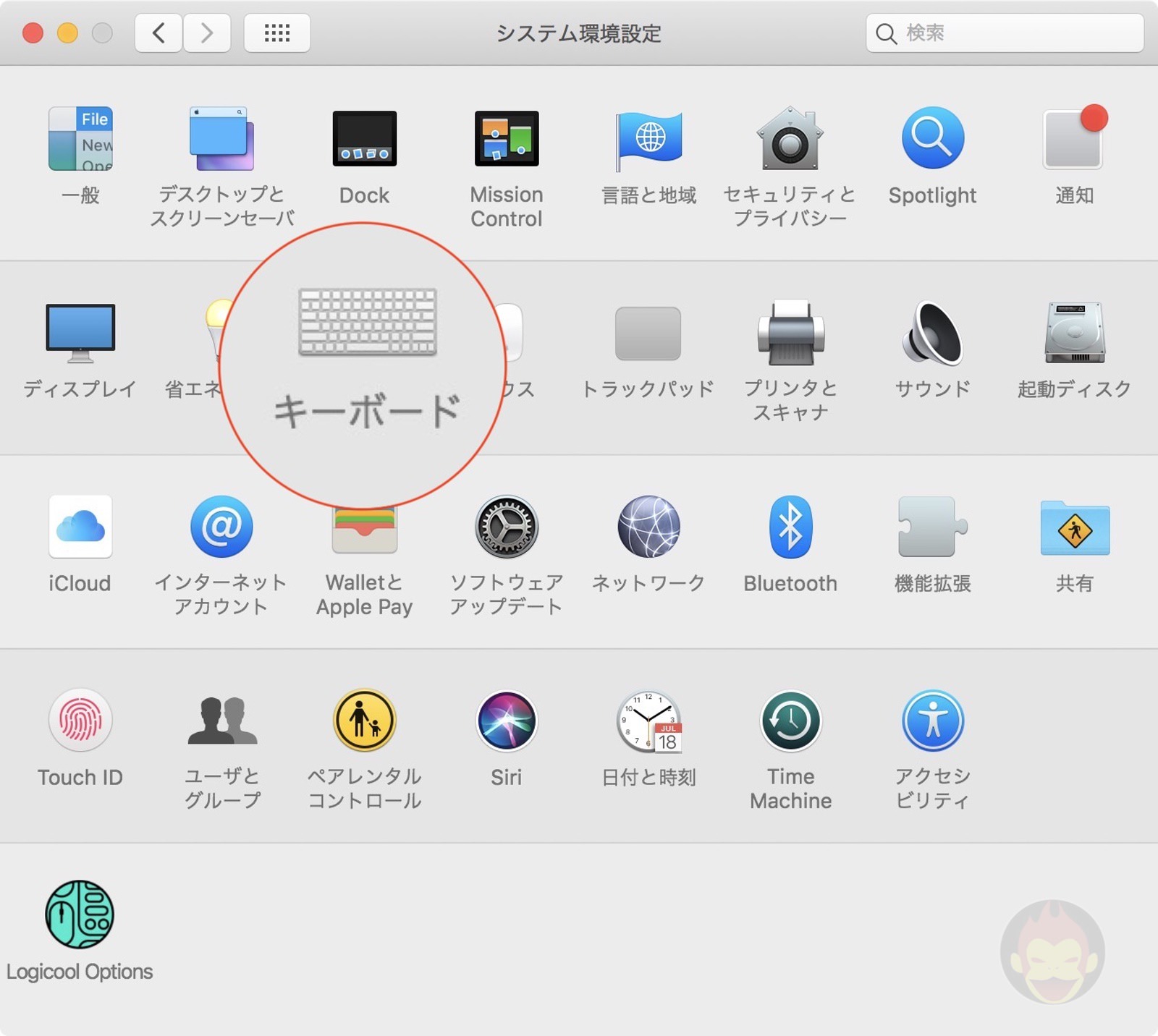The height and width of the screenshot is (1036, 1158).
Task: Open parental controls (ペアレンタルコントロール)
Action: pyautogui.click(x=364, y=721)
